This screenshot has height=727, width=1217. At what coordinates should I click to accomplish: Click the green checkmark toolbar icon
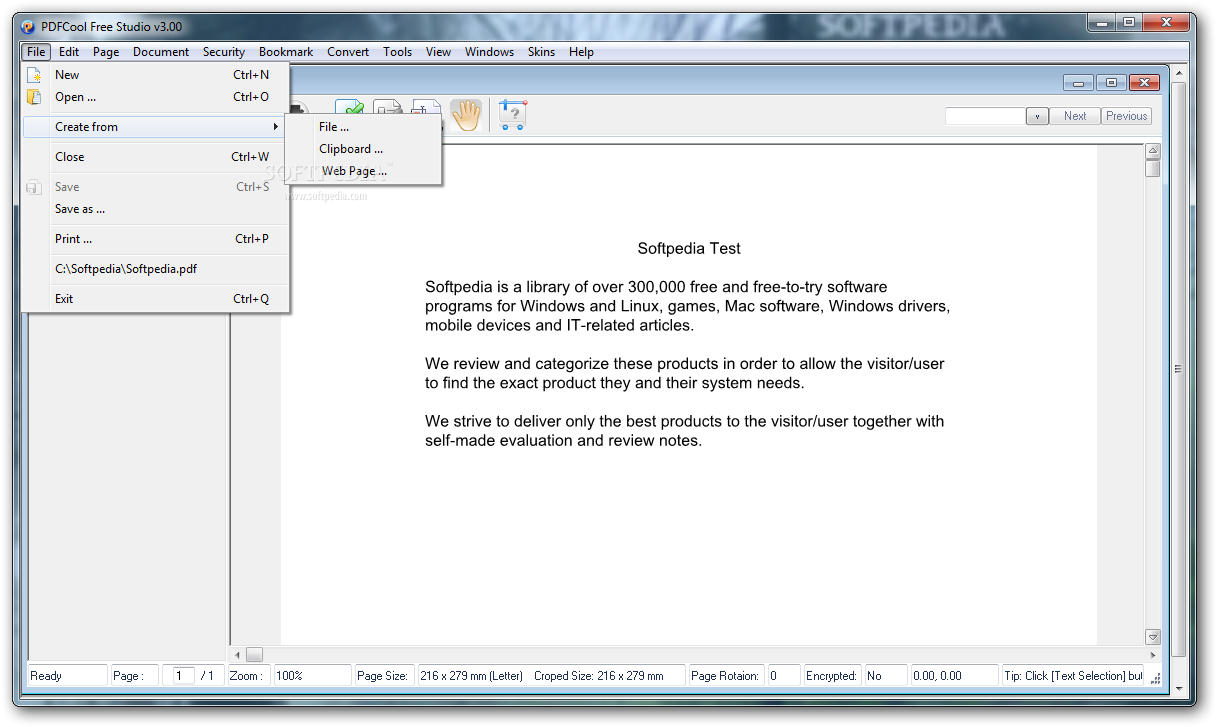tap(349, 109)
